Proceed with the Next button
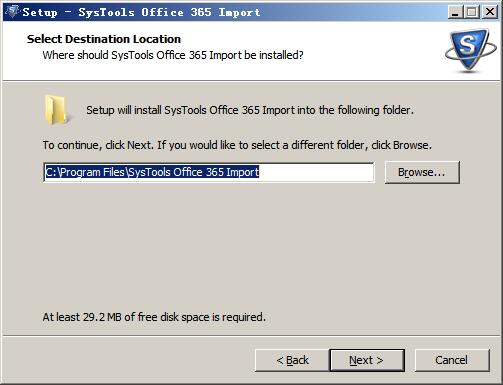 click(367, 360)
